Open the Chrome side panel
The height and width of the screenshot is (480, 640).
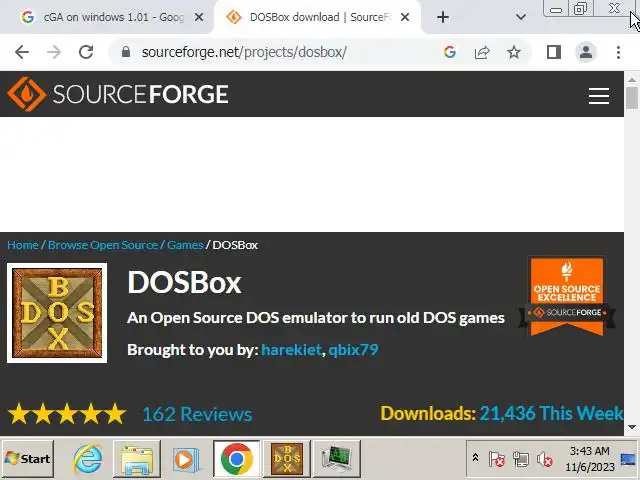coord(554,52)
